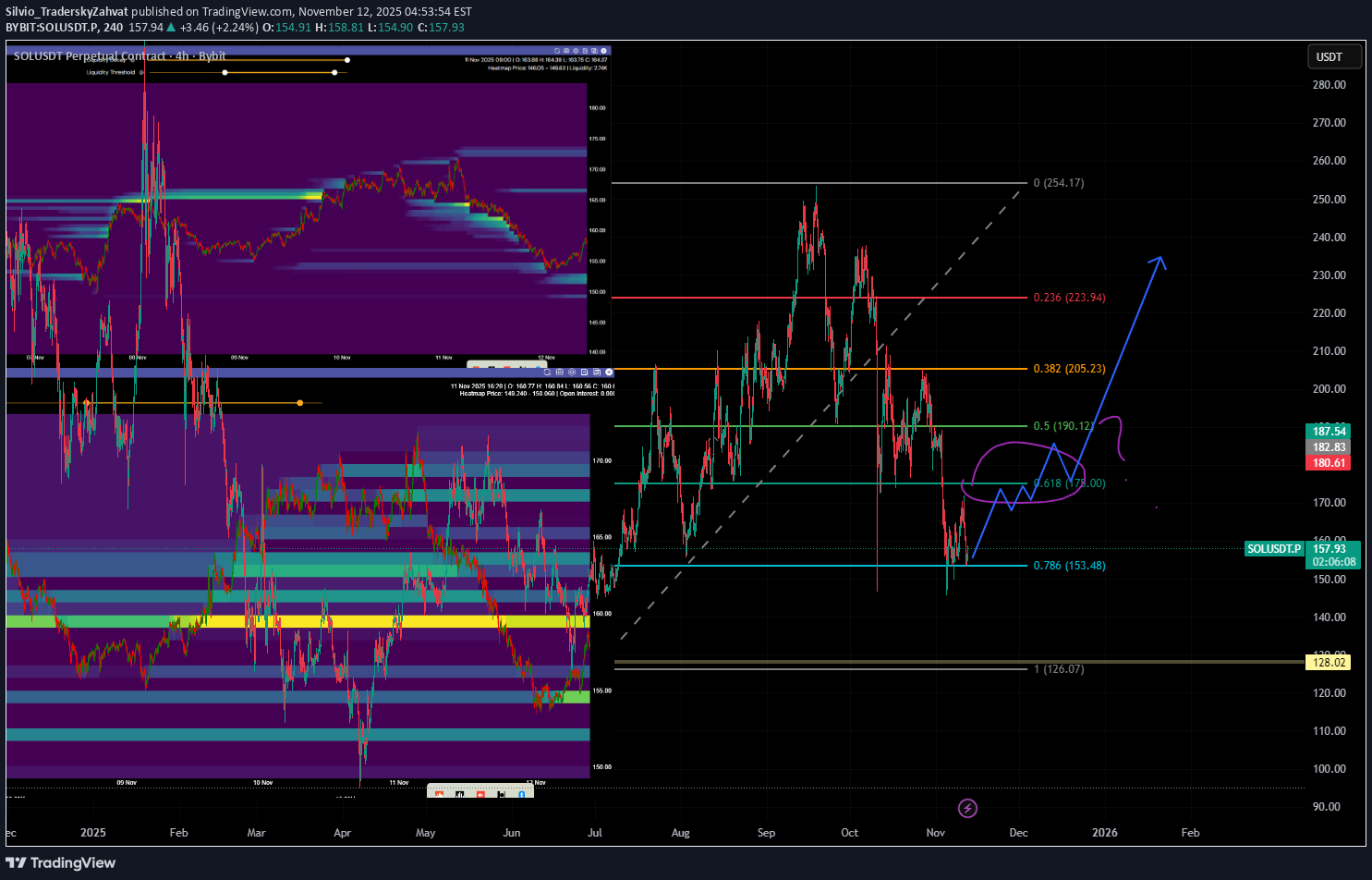Click the 187.54 green price tag
The width and height of the screenshot is (1372, 880).
[x=1329, y=432]
